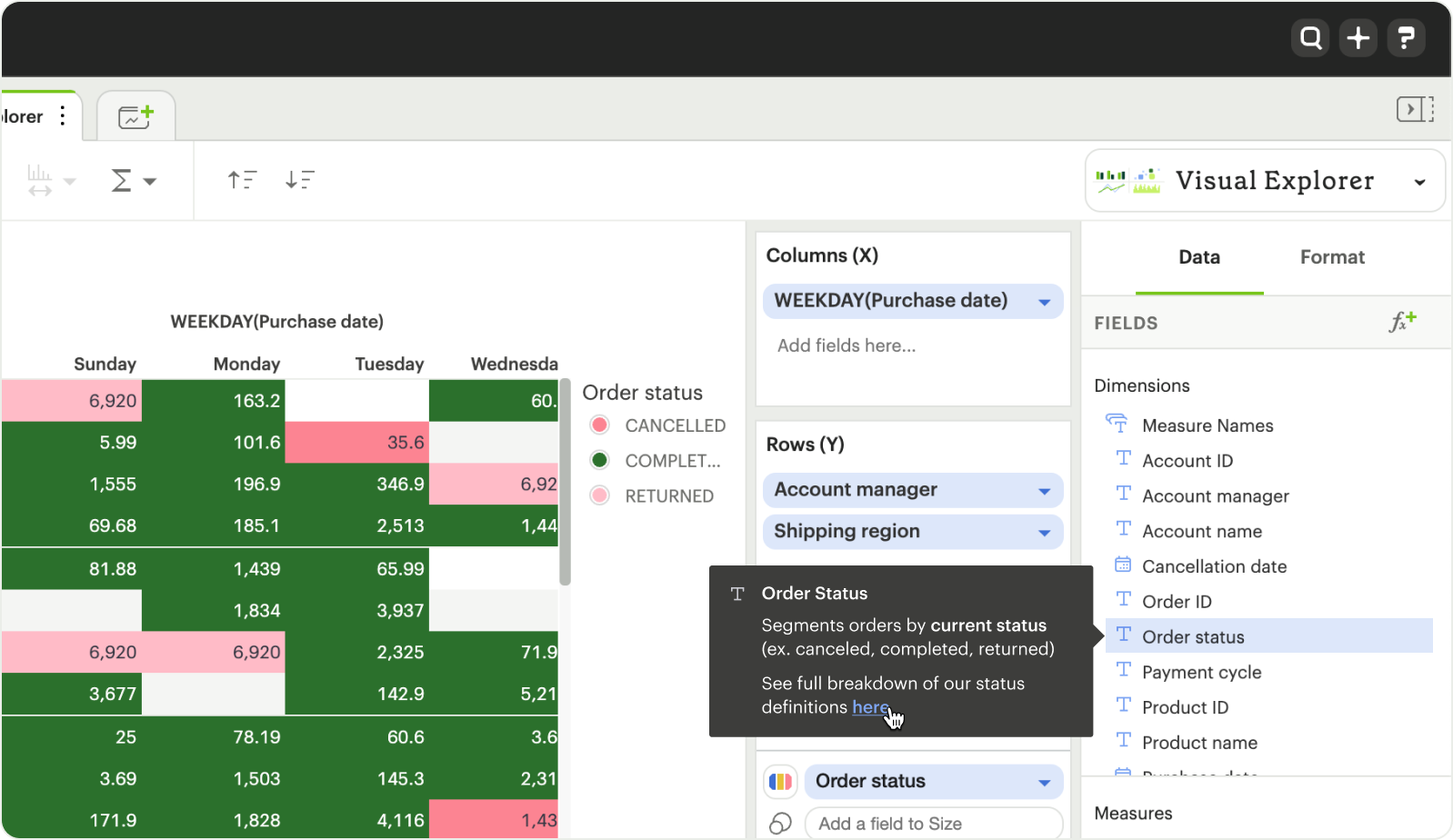The image size is (1453, 840).
Task: Open the help question mark icon
Action: pos(1406,38)
